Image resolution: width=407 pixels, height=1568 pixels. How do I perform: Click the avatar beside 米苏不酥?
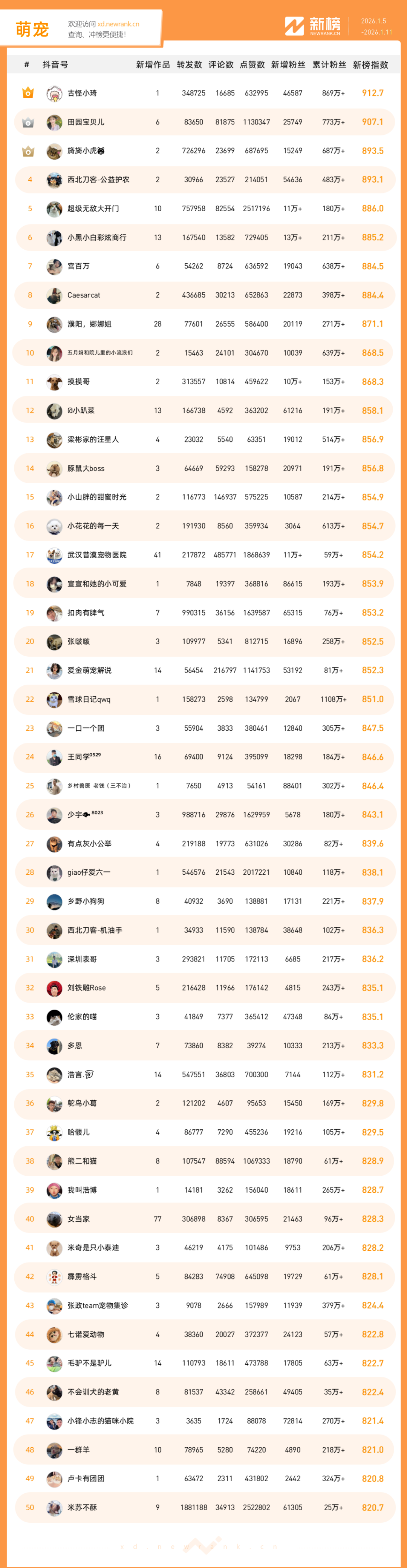[54, 1508]
